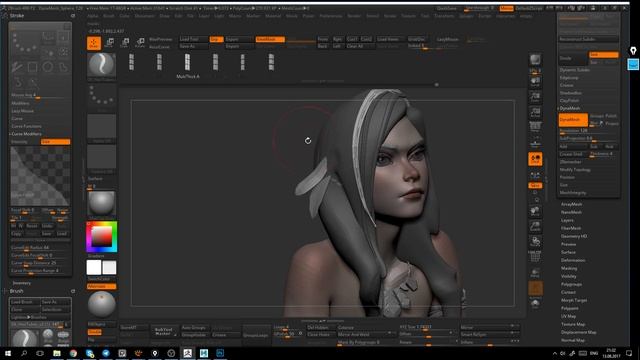The image size is (640, 360).
Task: Open the Alpha menu
Action: 93,16
